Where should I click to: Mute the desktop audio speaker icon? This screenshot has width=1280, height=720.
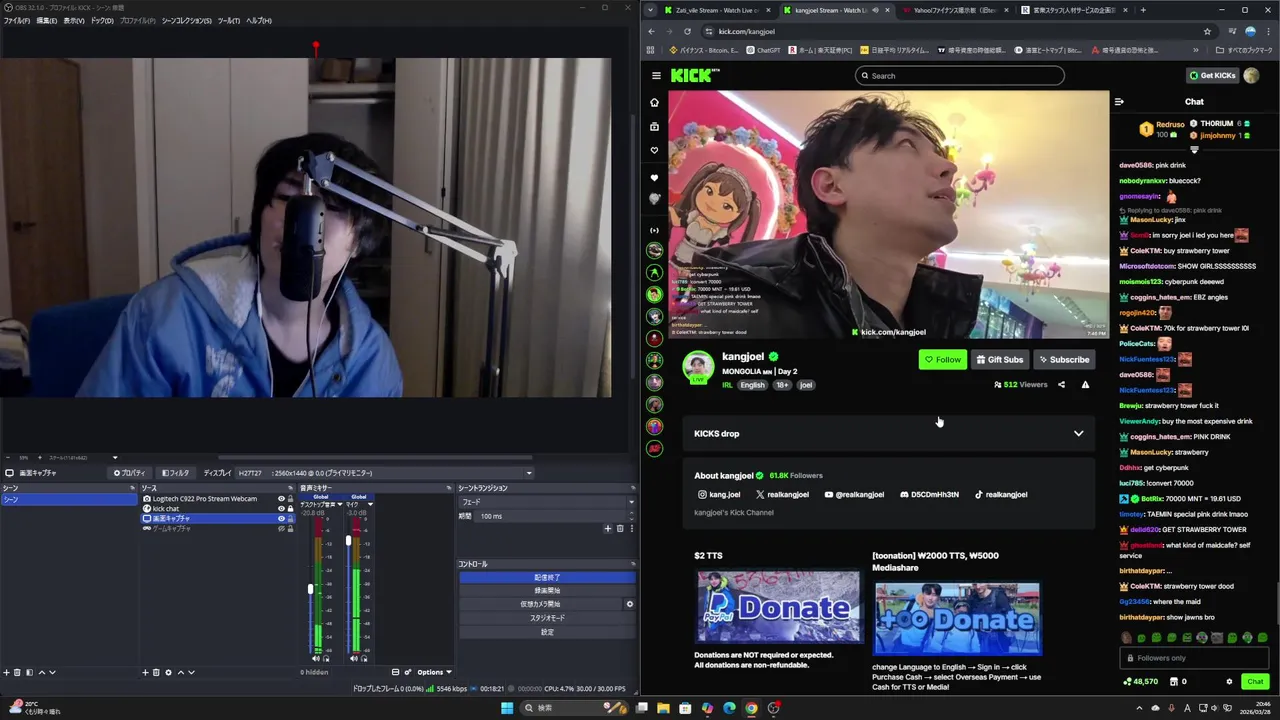coord(316,658)
